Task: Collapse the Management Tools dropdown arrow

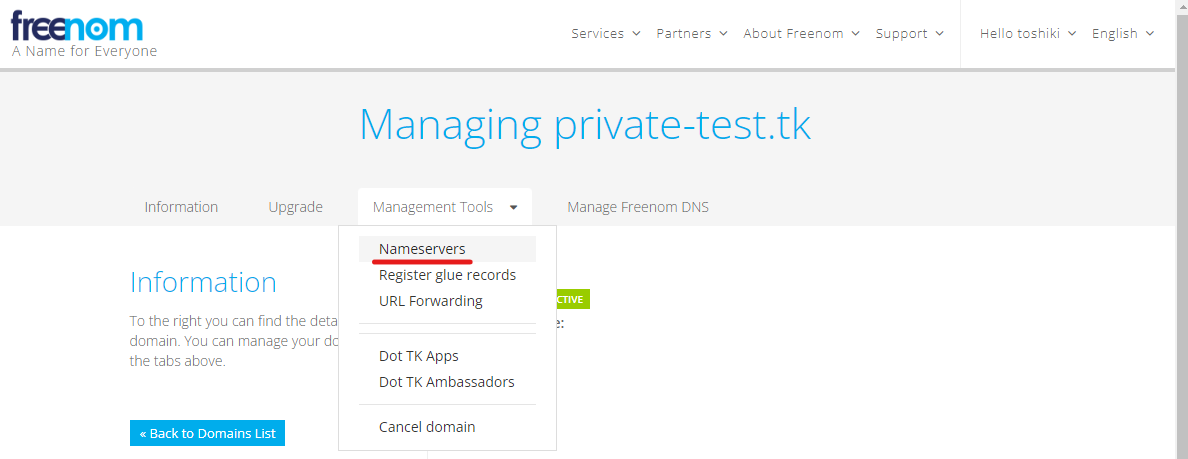Action: (x=513, y=208)
